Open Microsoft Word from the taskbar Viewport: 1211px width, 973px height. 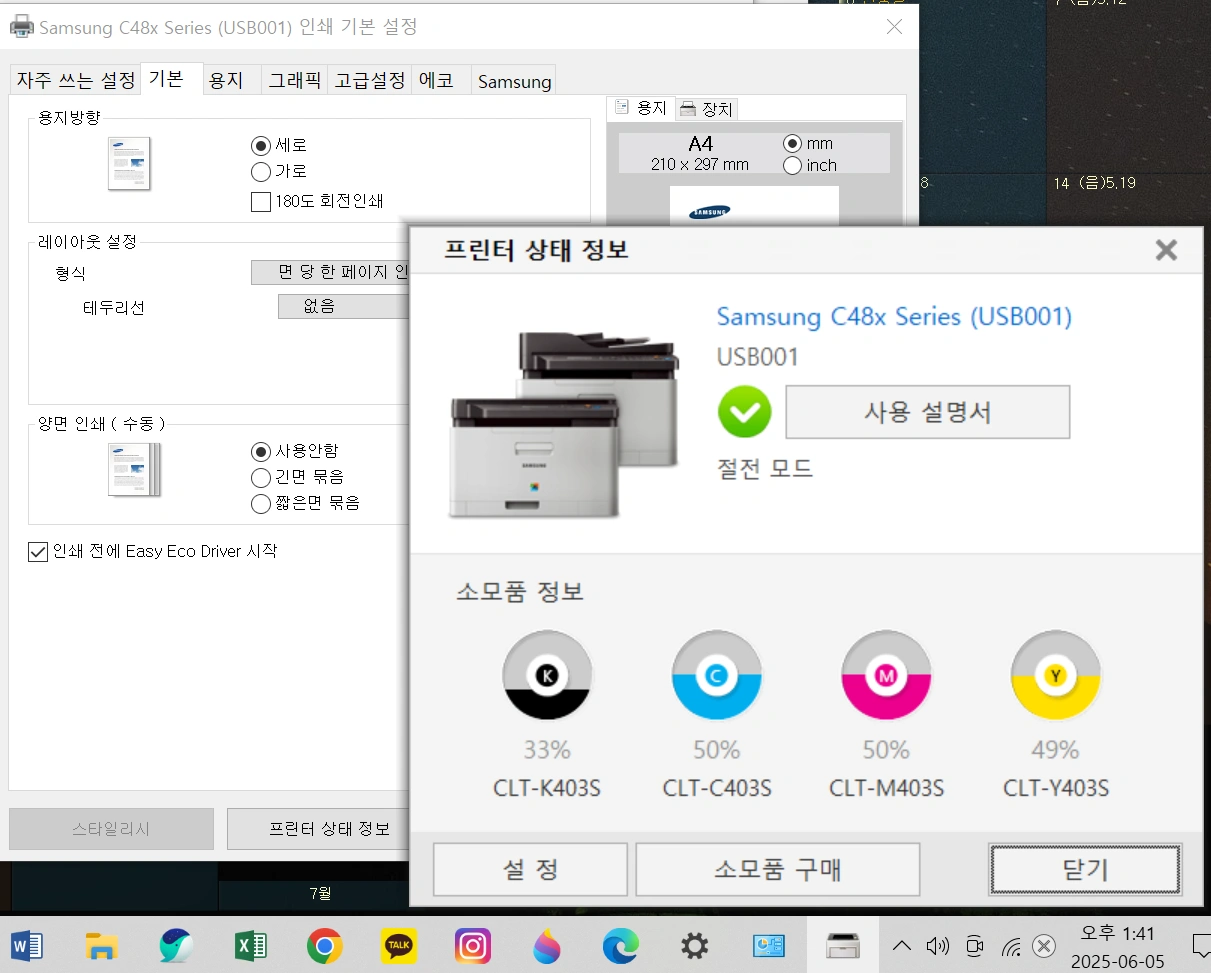[26, 945]
